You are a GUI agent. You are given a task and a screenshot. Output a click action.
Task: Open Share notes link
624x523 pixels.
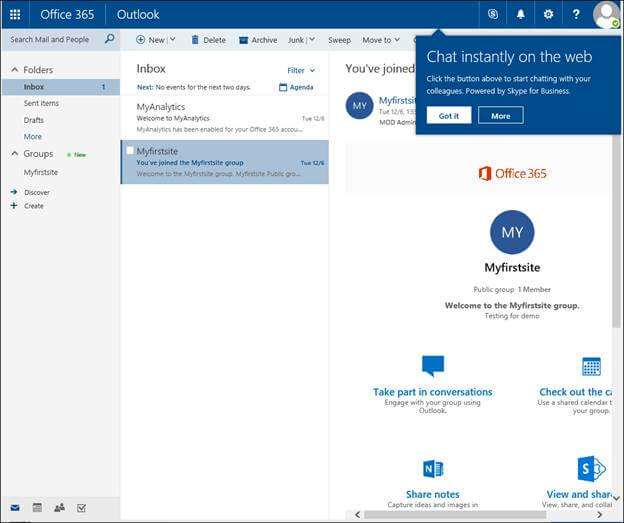(x=433, y=494)
